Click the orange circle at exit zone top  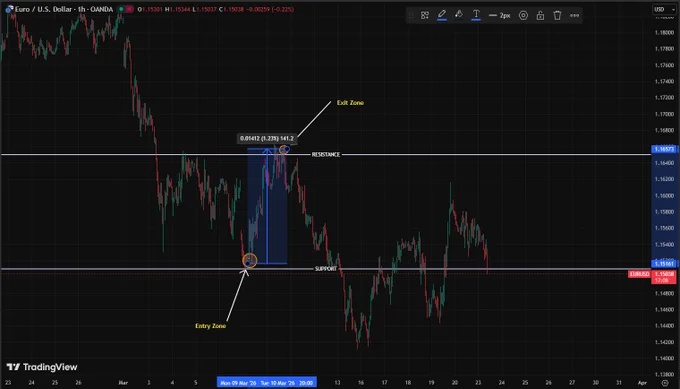coord(284,150)
